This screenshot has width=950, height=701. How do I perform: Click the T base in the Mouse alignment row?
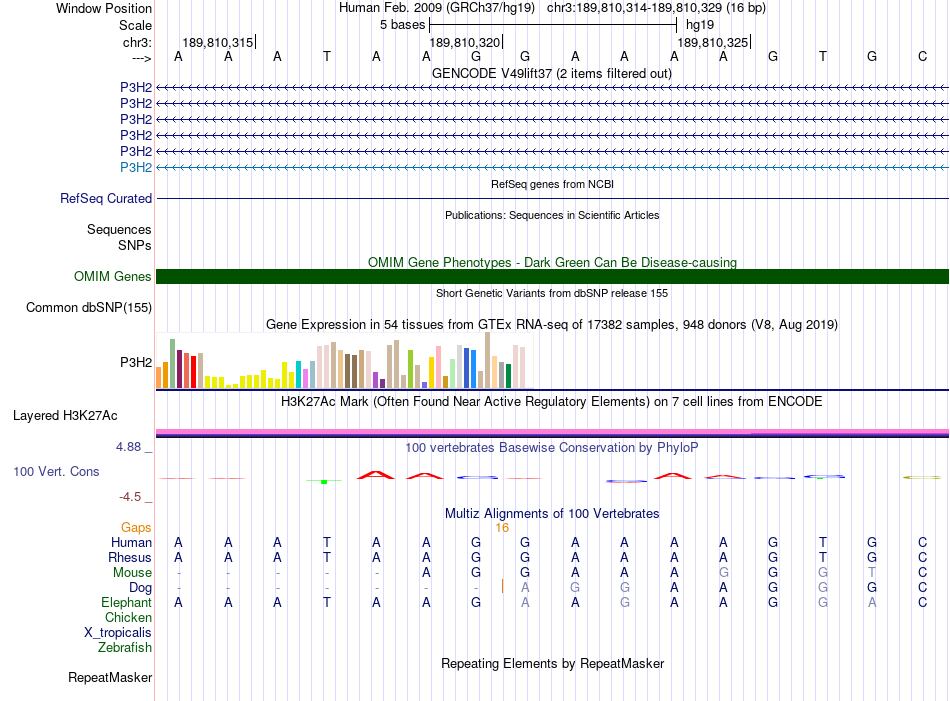point(872,573)
